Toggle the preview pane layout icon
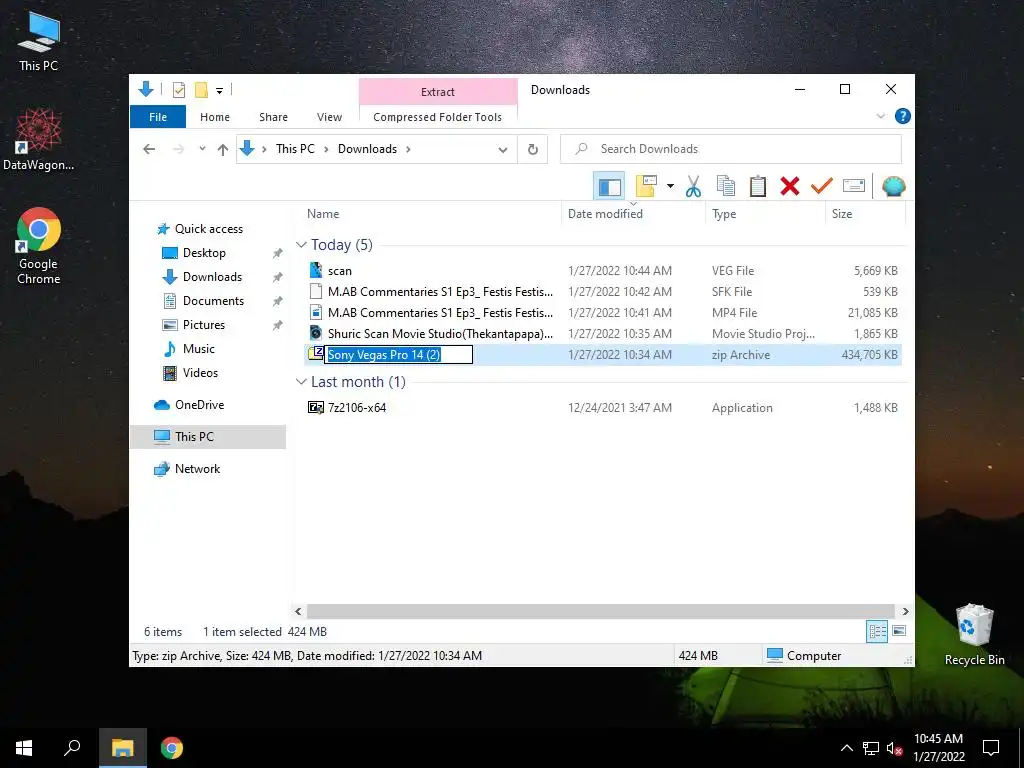The width and height of the screenshot is (1024, 768). [x=609, y=187]
